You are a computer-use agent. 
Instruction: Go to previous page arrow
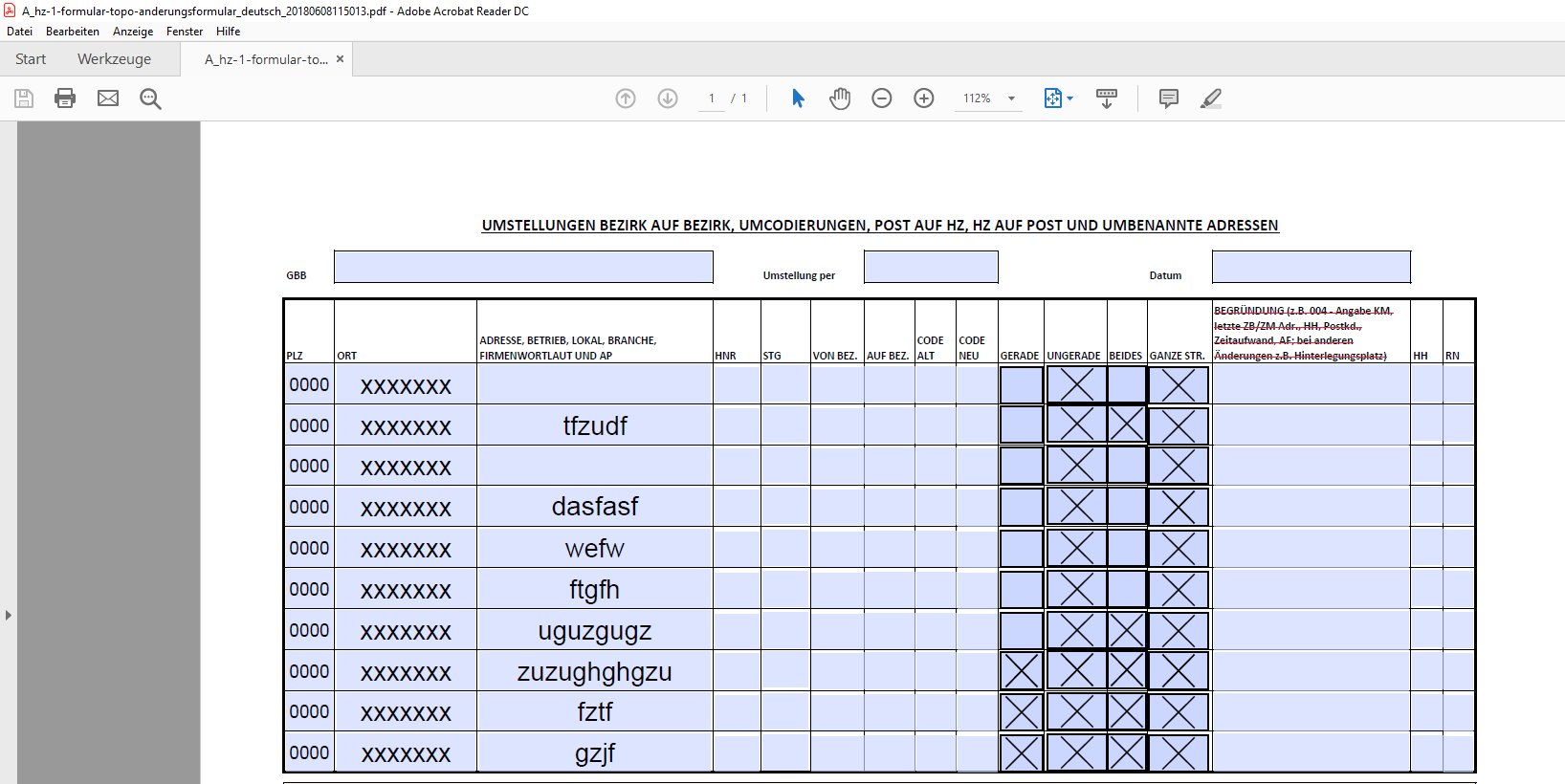[626, 98]
